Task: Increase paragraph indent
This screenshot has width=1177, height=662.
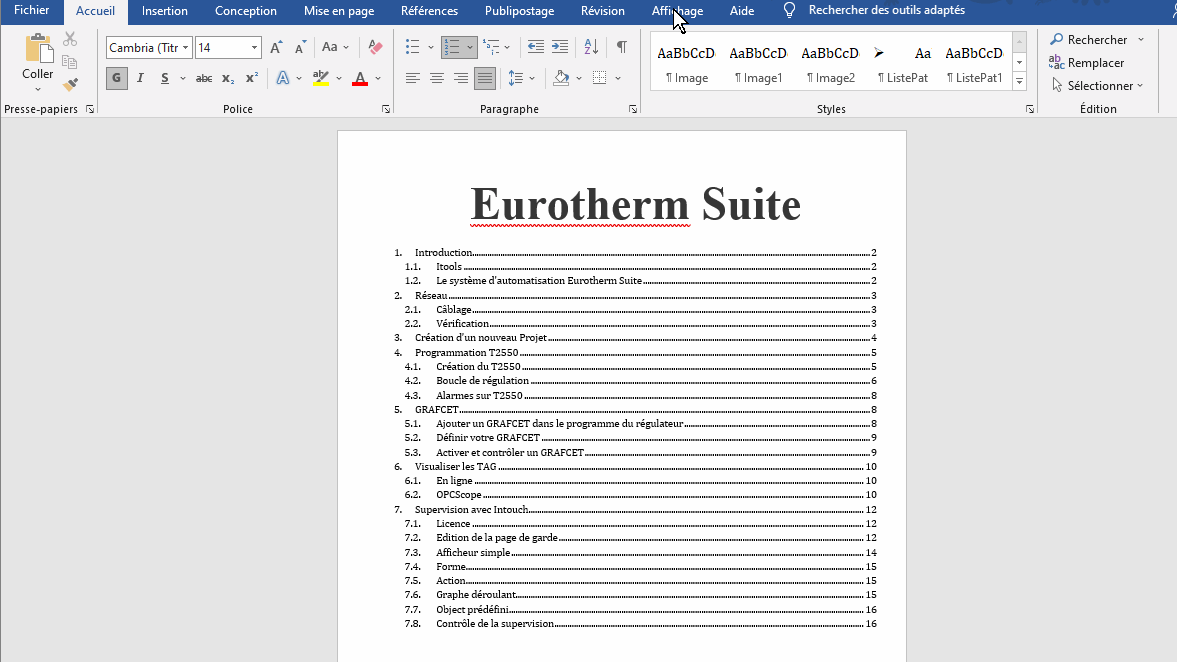Action: 560,47
